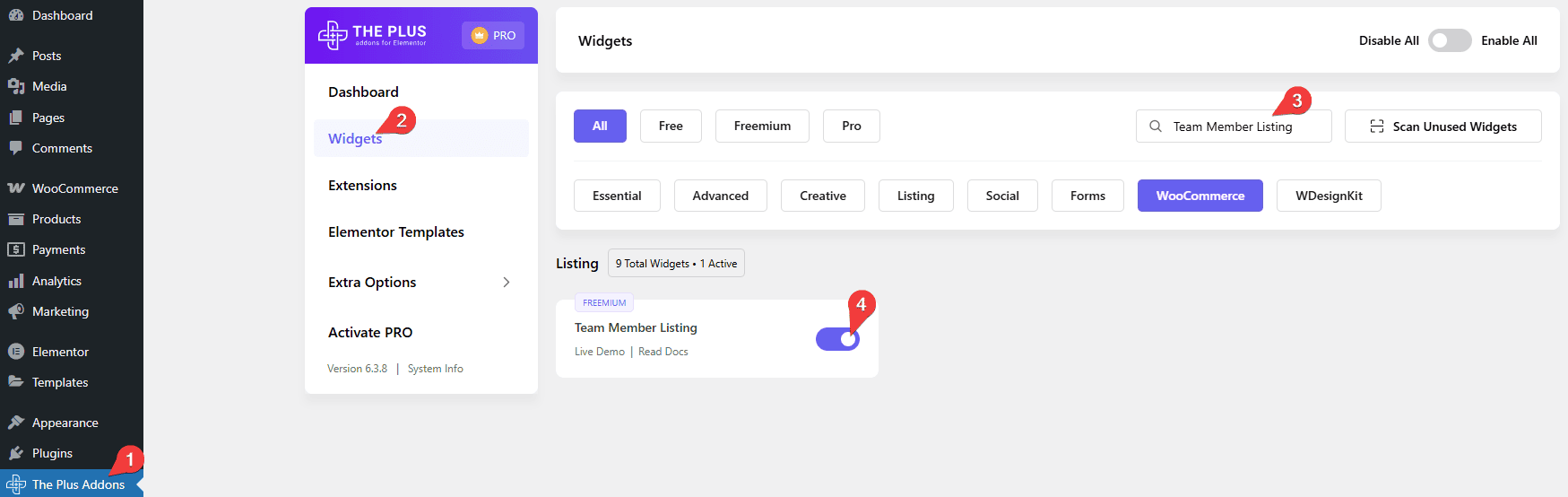Click the WooCommerce logo icon
The width and height of the screenshot is (1568, 497).
point(16,188)
